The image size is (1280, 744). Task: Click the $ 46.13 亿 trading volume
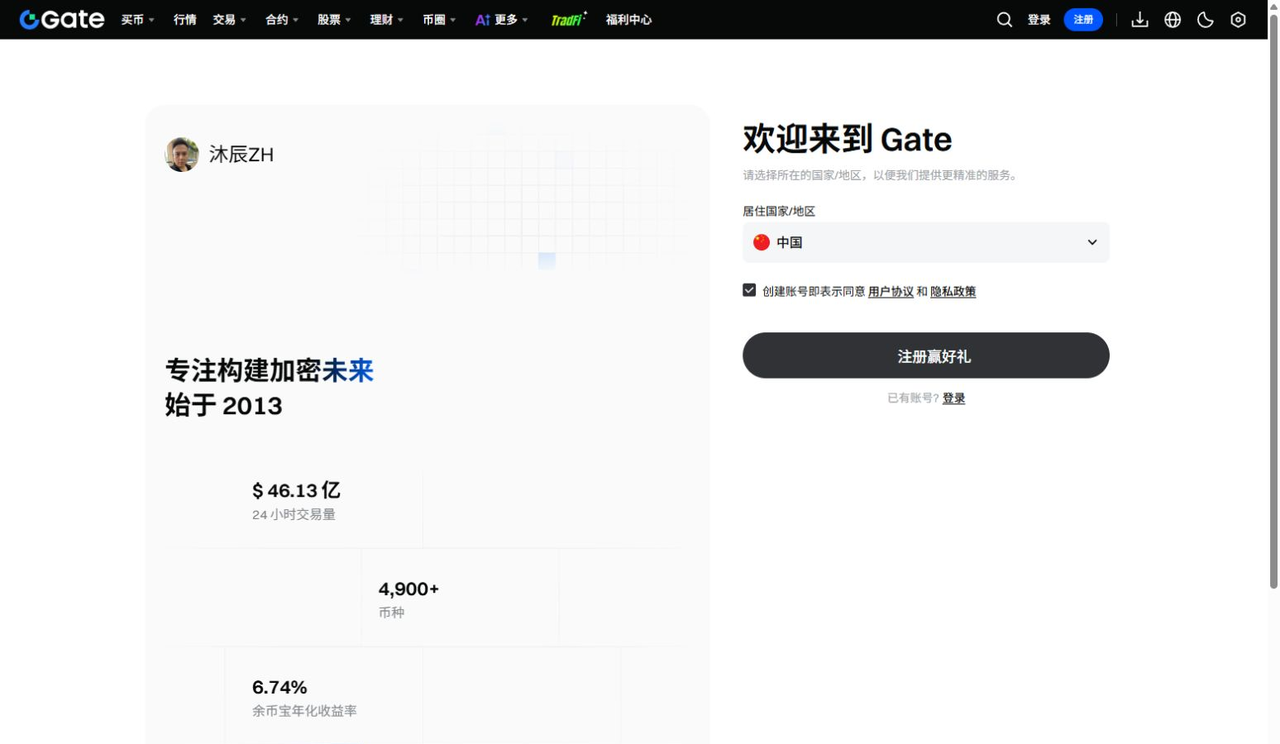tap(296, 490)
